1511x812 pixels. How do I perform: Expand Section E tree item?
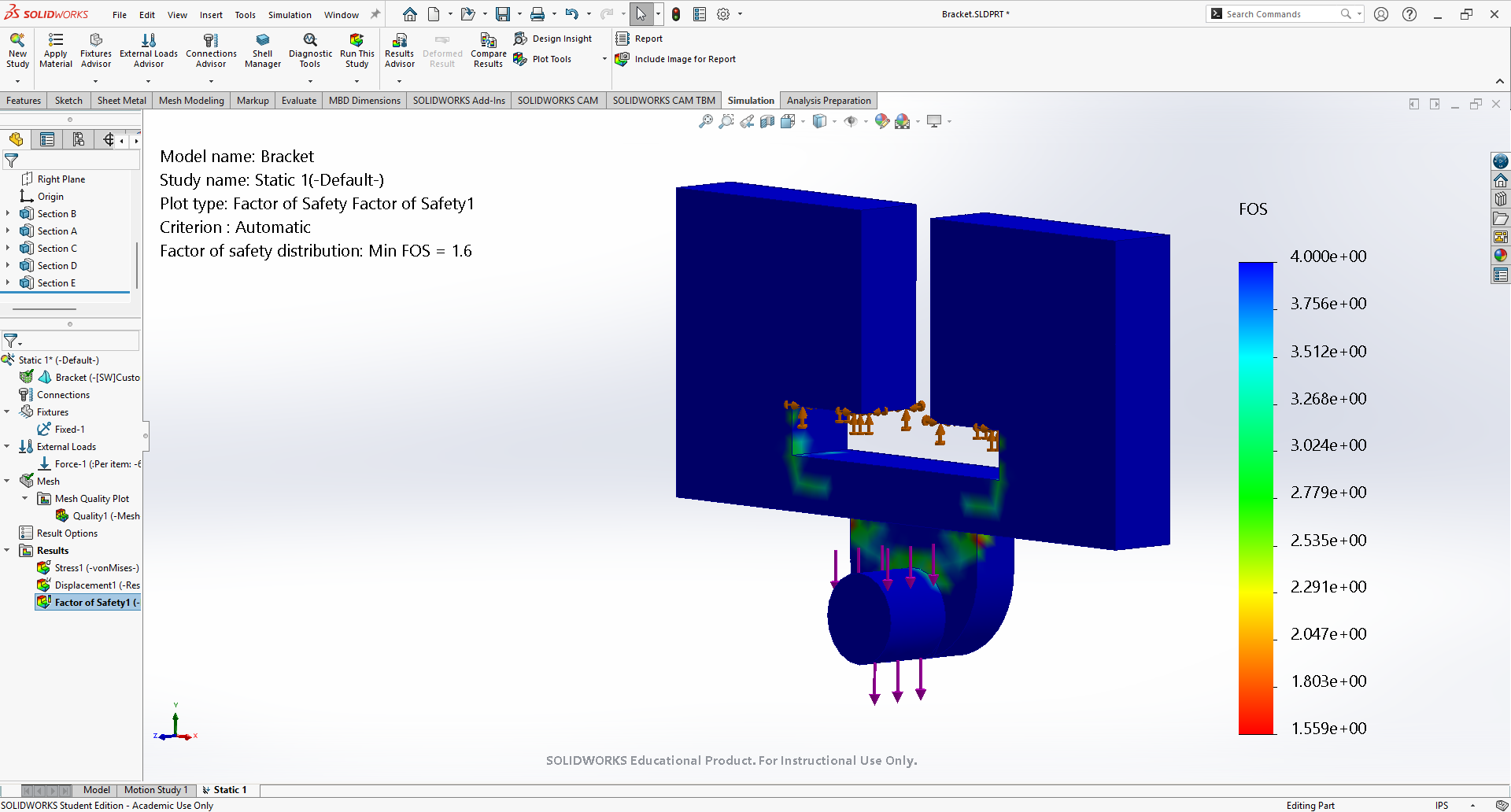point(8,282)
